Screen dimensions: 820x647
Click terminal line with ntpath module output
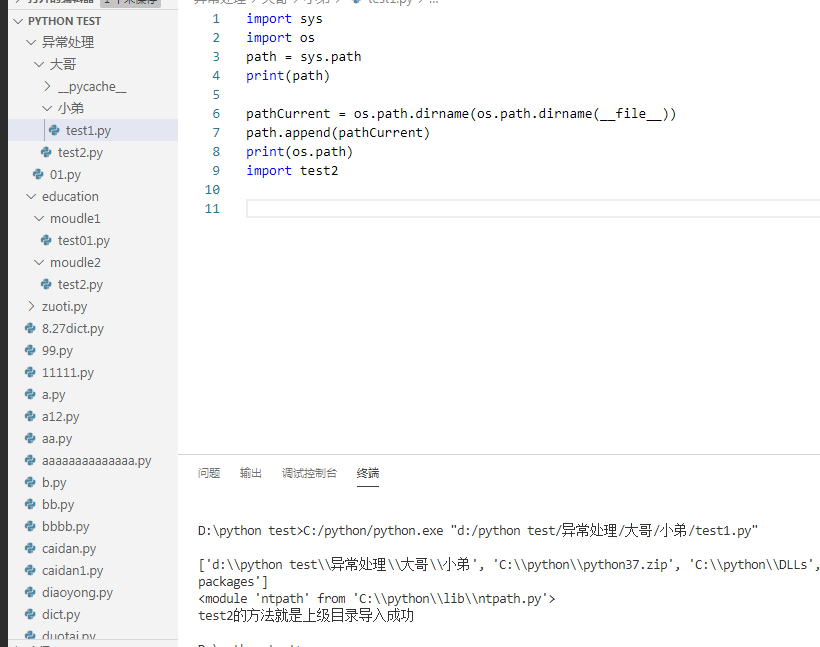click(377, 599)
